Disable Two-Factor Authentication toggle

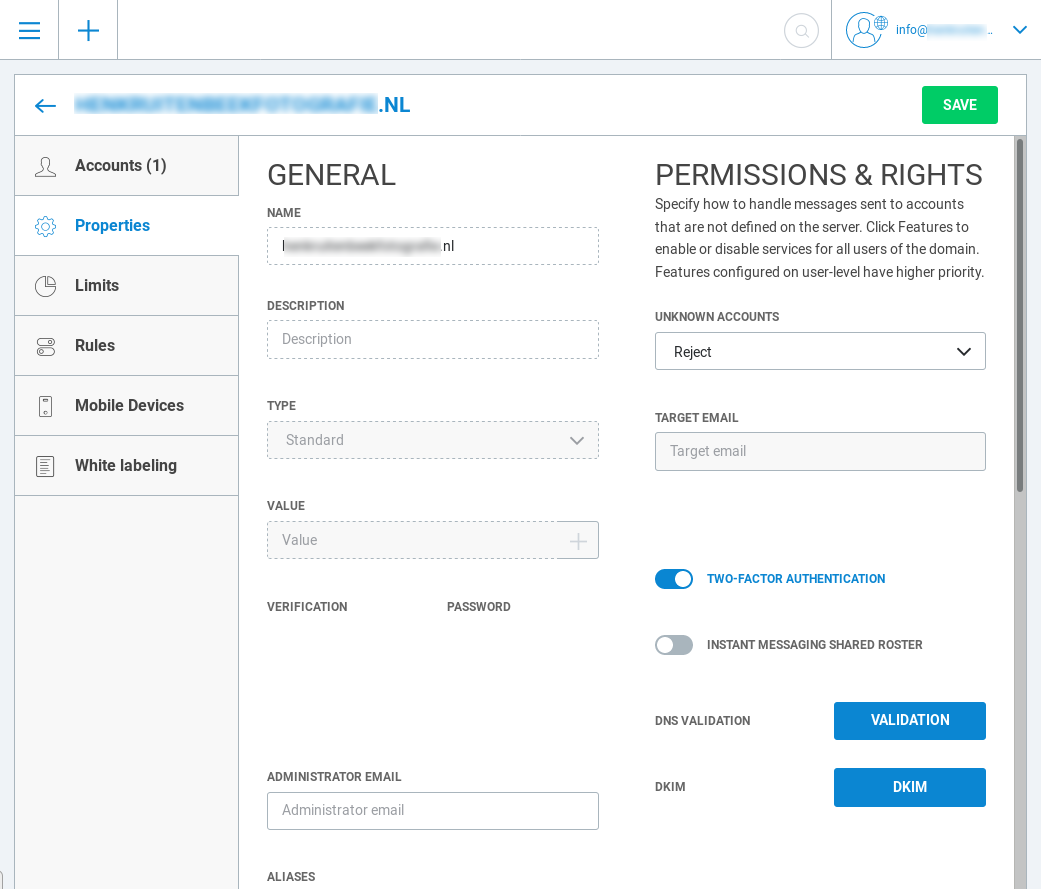[674, 579]
